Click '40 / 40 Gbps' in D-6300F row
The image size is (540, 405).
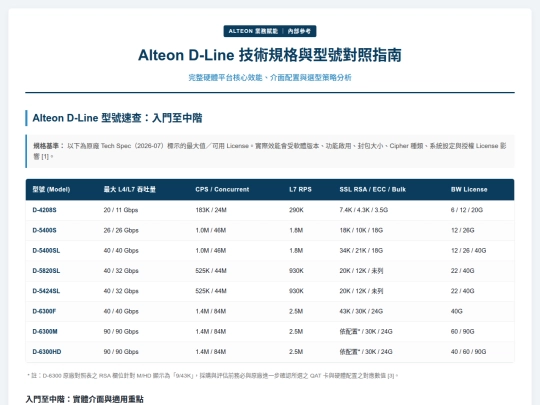pyautogui.click(x=121, y=311)
